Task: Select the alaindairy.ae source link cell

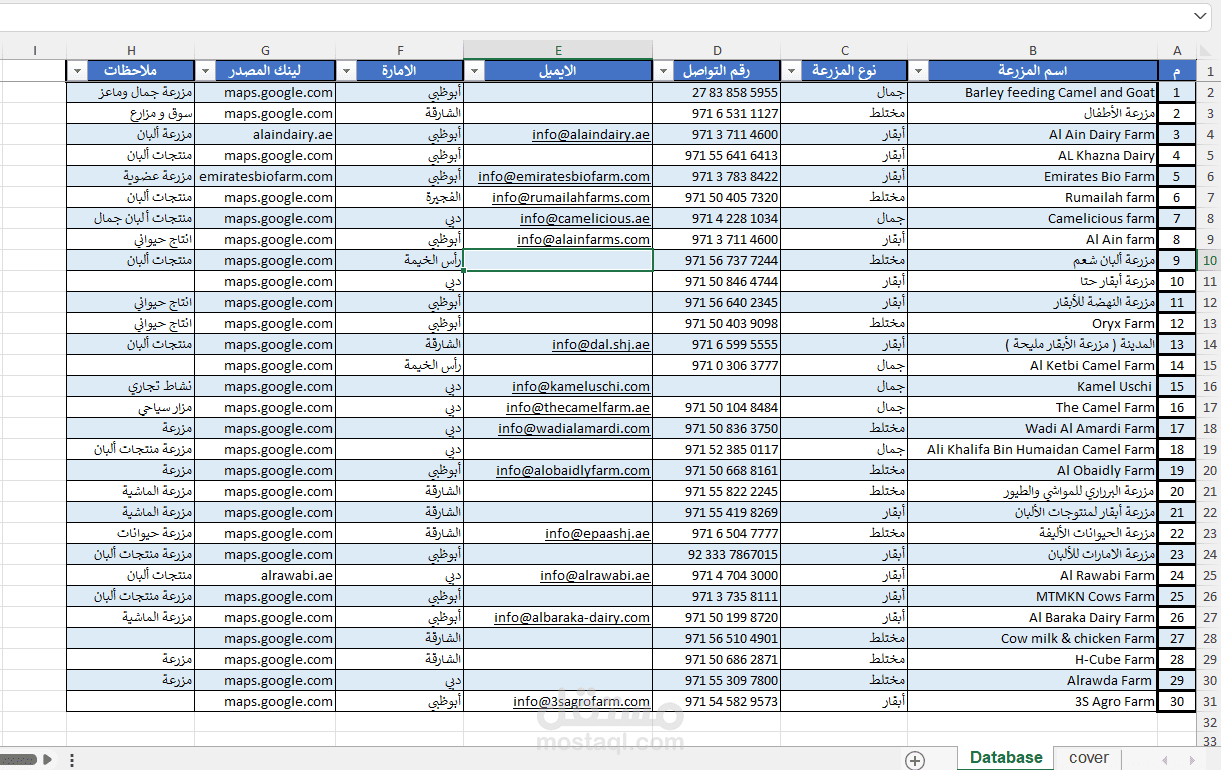Action: pos(265,134)
